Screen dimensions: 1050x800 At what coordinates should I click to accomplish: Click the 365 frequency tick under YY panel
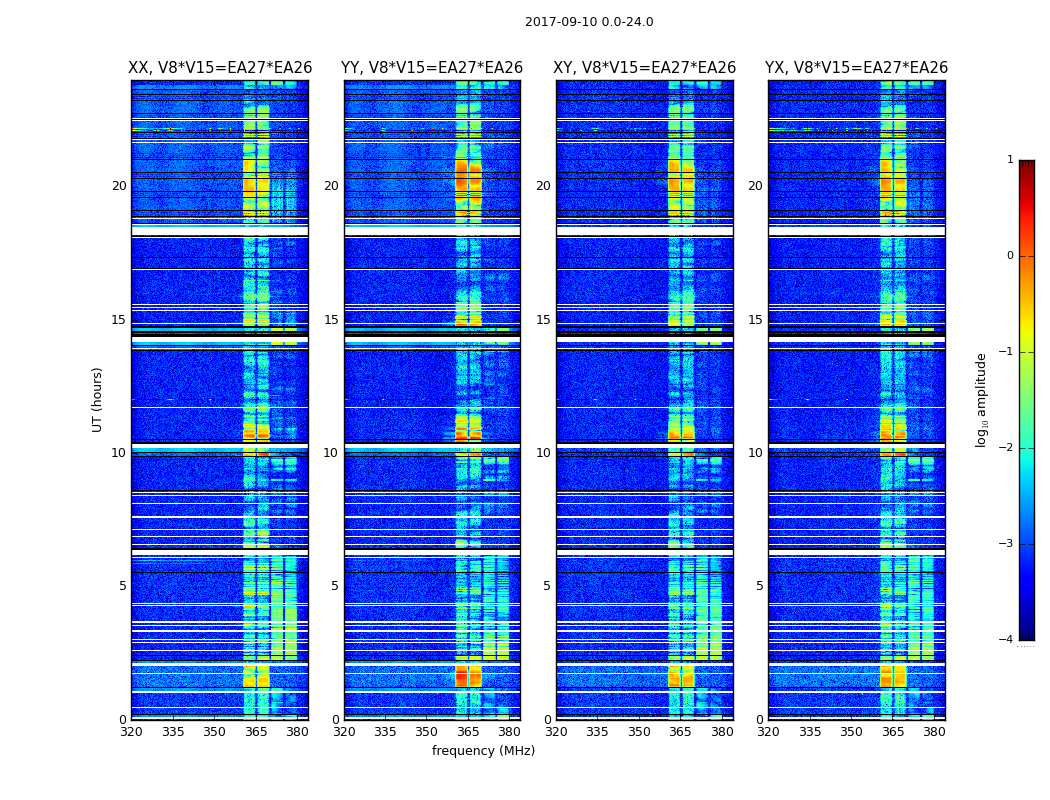click(x=468, y=732)
